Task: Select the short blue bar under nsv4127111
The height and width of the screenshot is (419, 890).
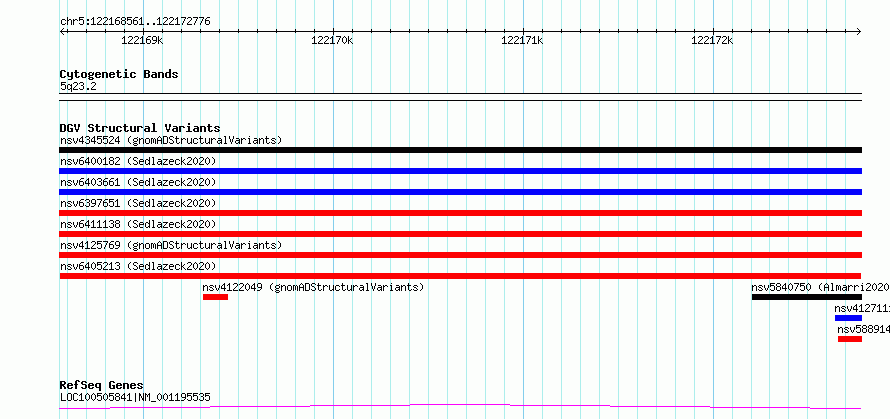Action: pos(848,318)
